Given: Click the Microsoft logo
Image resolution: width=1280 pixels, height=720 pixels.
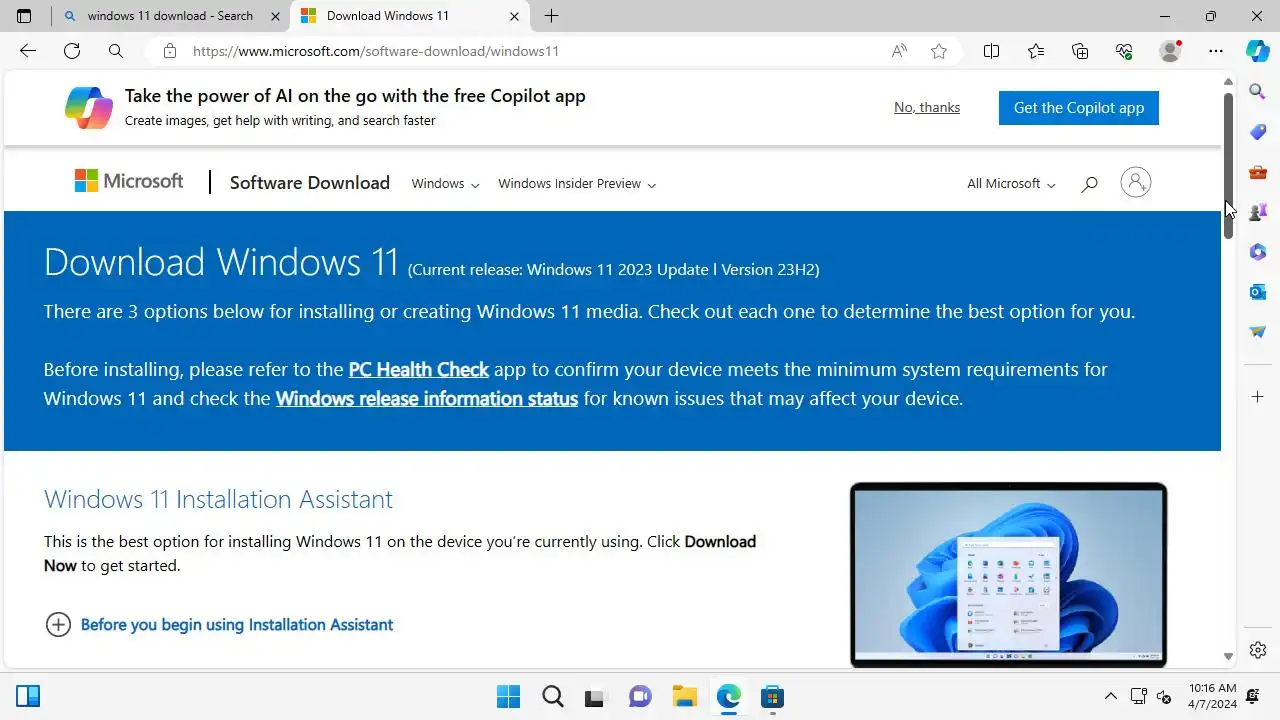Looking at the screenshot, I should (x=129, y=181).
